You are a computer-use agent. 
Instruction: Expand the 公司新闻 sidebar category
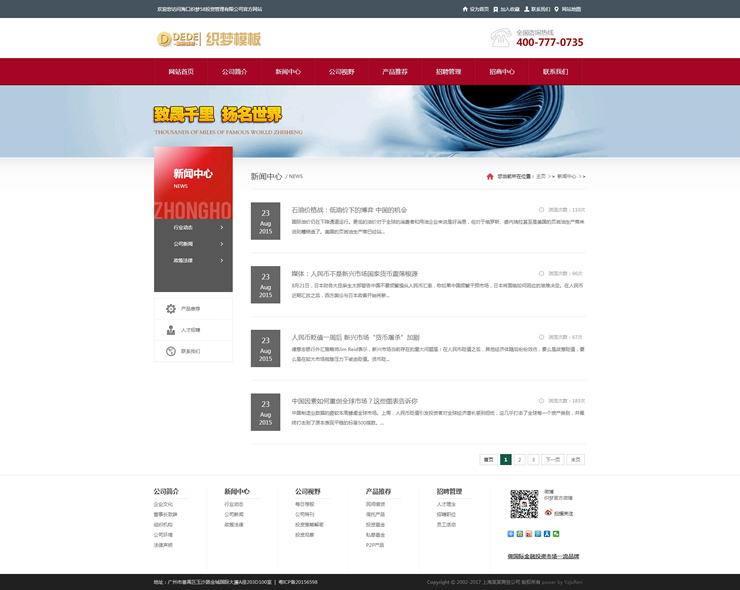193,244
